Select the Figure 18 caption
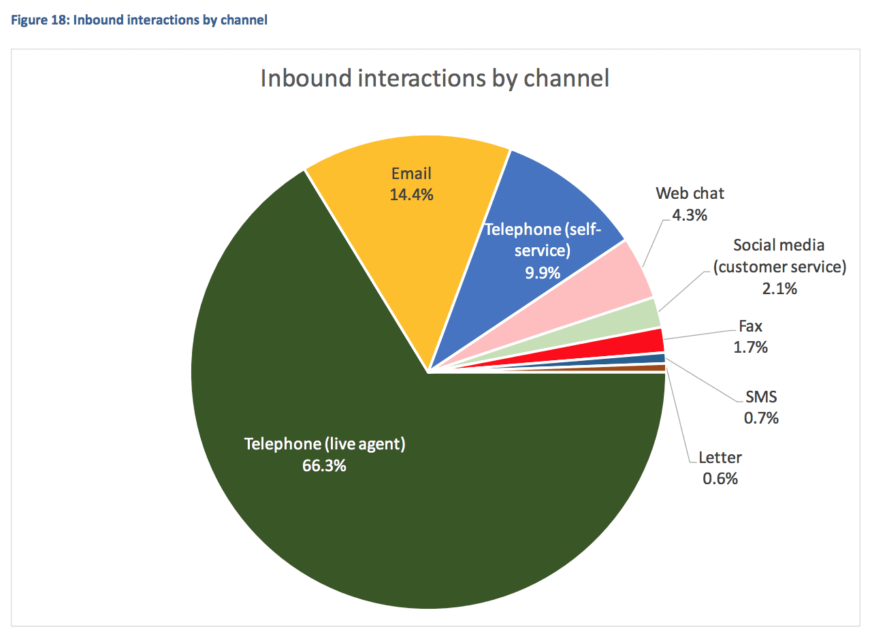The image size is (870, 636). pos(137,19)
